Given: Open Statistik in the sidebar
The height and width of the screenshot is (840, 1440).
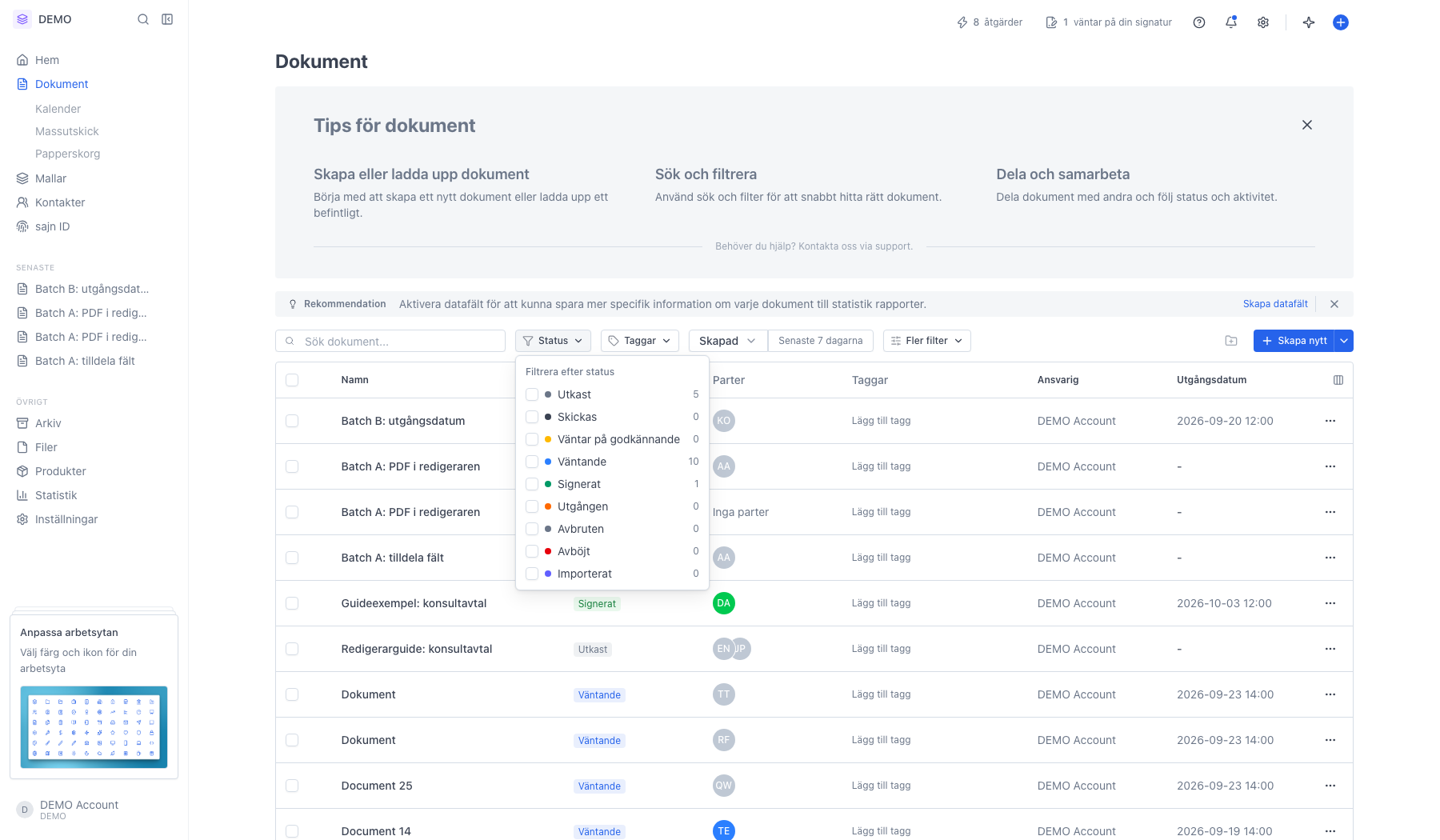Looking at the screenshot, I should [x=56, y=495].
